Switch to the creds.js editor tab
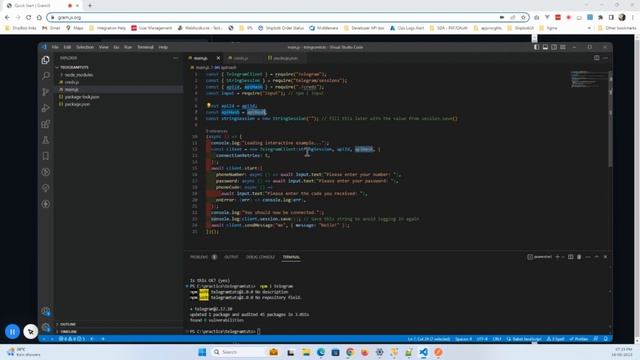The height and width of the screenshot is (360, 640). (241, 58)
